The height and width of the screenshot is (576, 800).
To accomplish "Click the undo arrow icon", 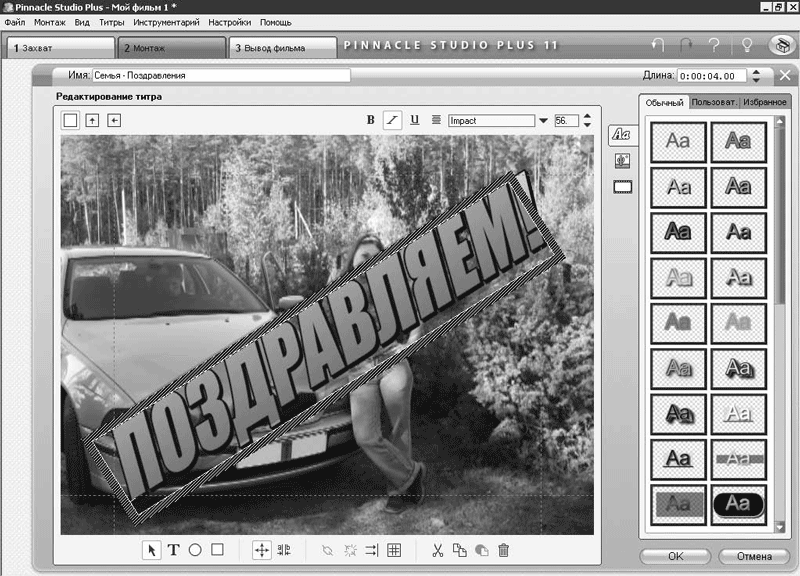I will (657, 46).
